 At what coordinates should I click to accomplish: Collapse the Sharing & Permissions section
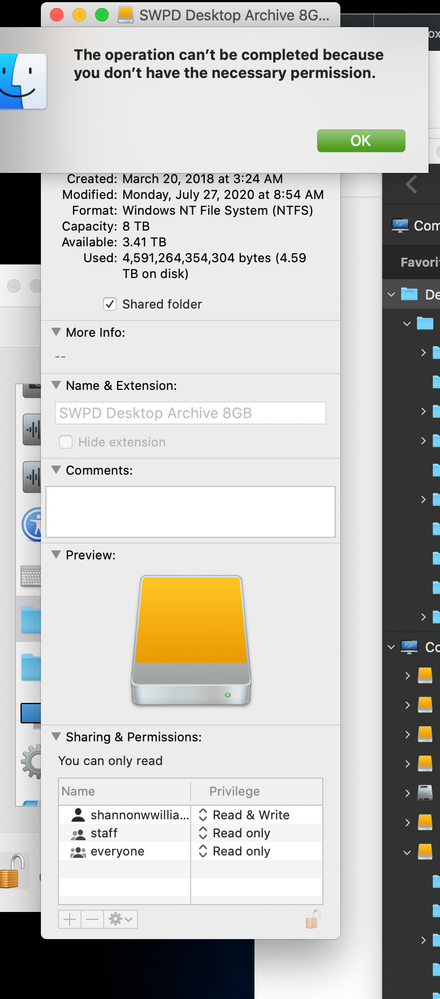click(56, 737)
